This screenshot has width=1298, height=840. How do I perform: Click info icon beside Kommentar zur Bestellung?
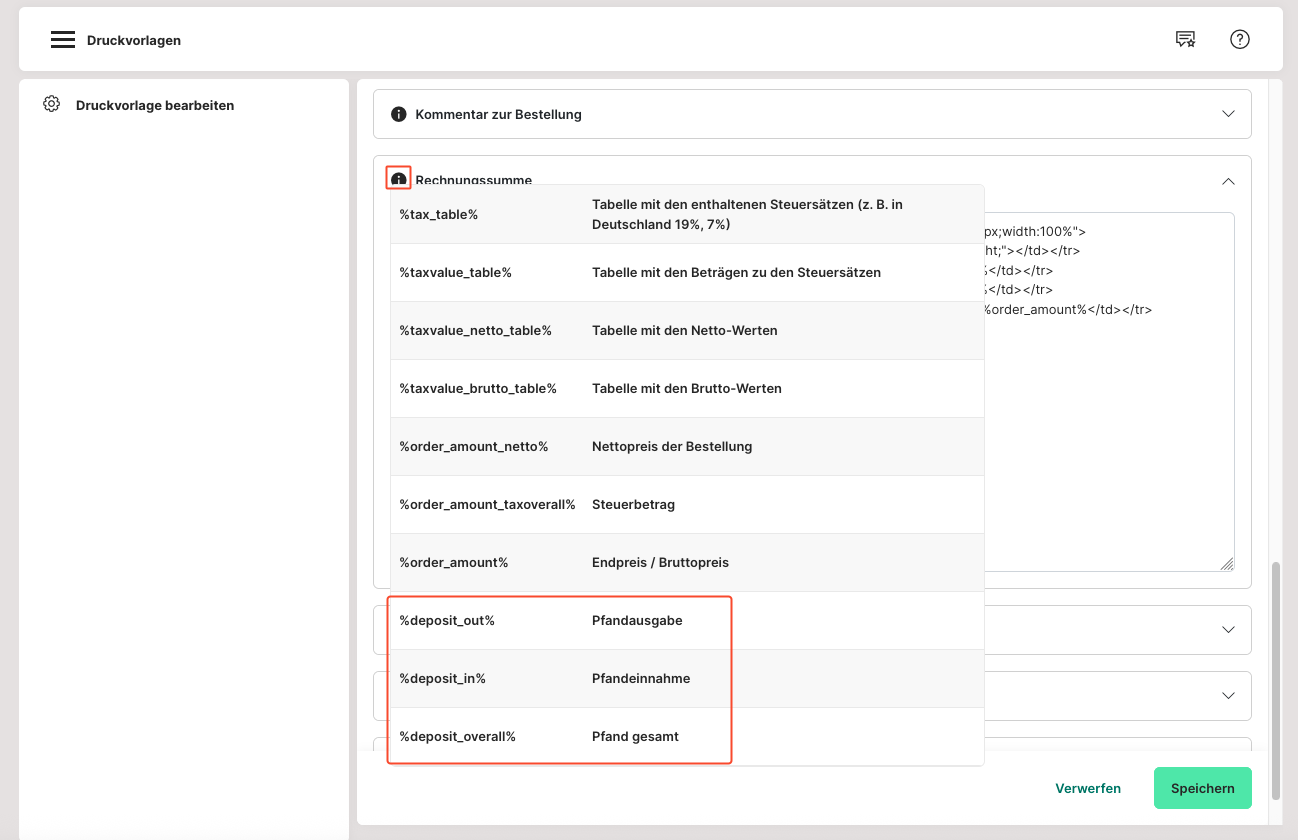click(398, 114)
